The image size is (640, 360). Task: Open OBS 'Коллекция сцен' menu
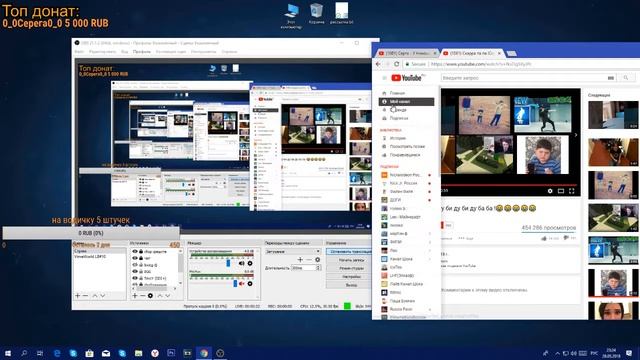click(x=171, y=52)
